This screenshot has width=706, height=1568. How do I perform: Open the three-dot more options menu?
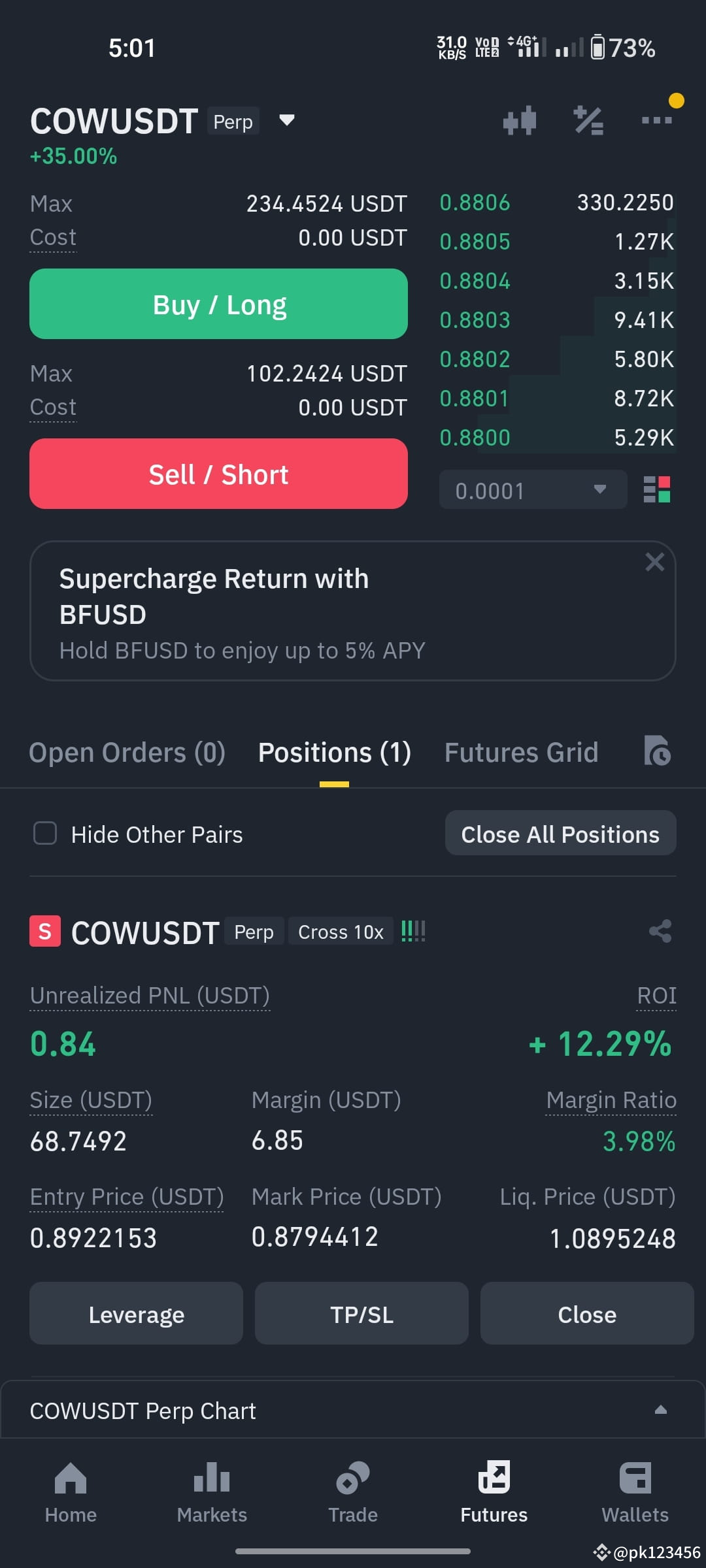[x=656, y=120]
